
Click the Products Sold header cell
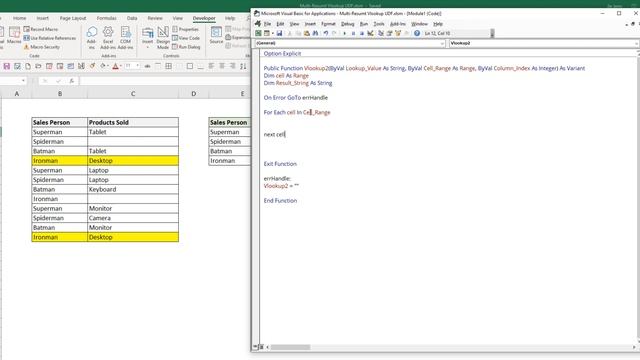(x=133, y=122)
